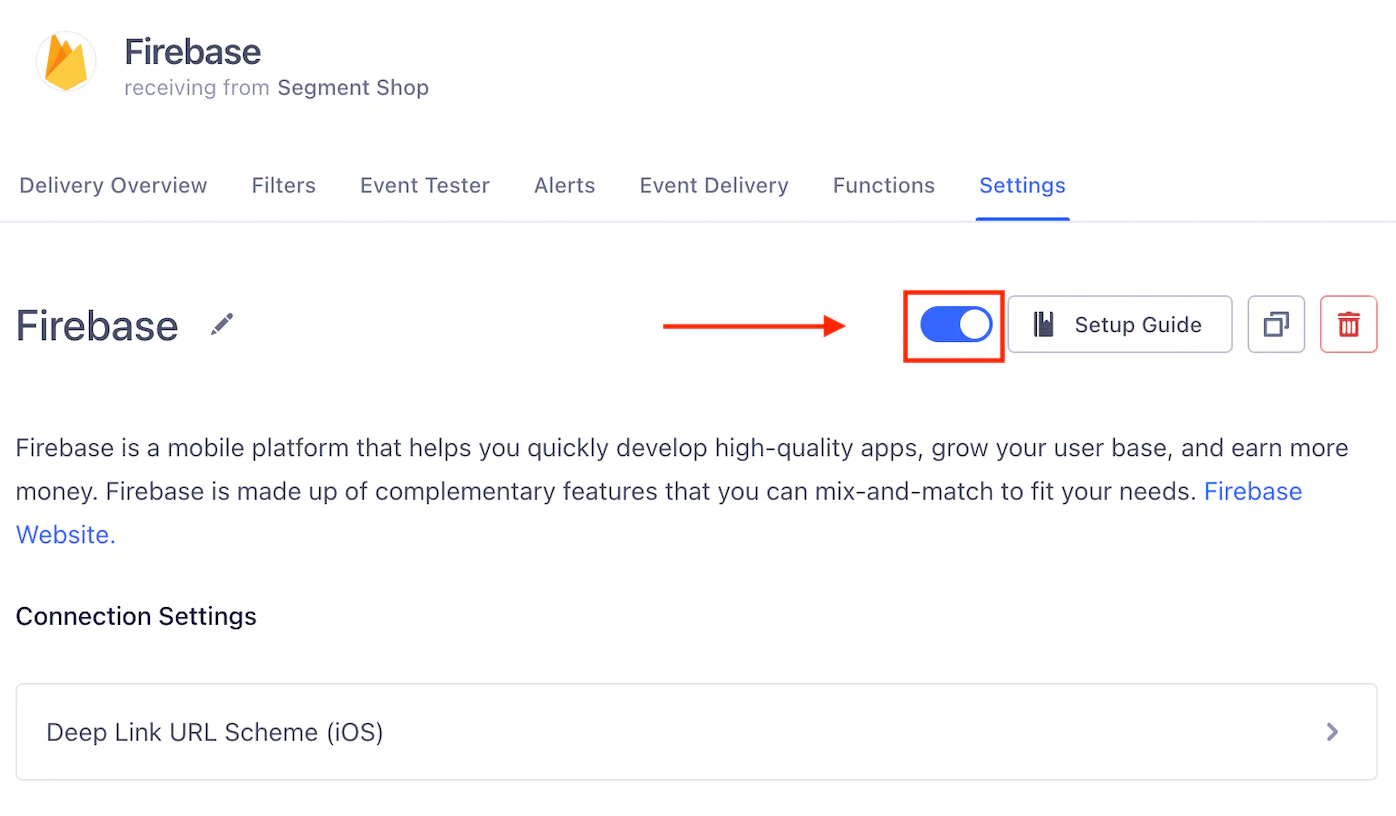Open the Filters tab
The height and width of the screenshot is (816, 1396).
(284, 185)
